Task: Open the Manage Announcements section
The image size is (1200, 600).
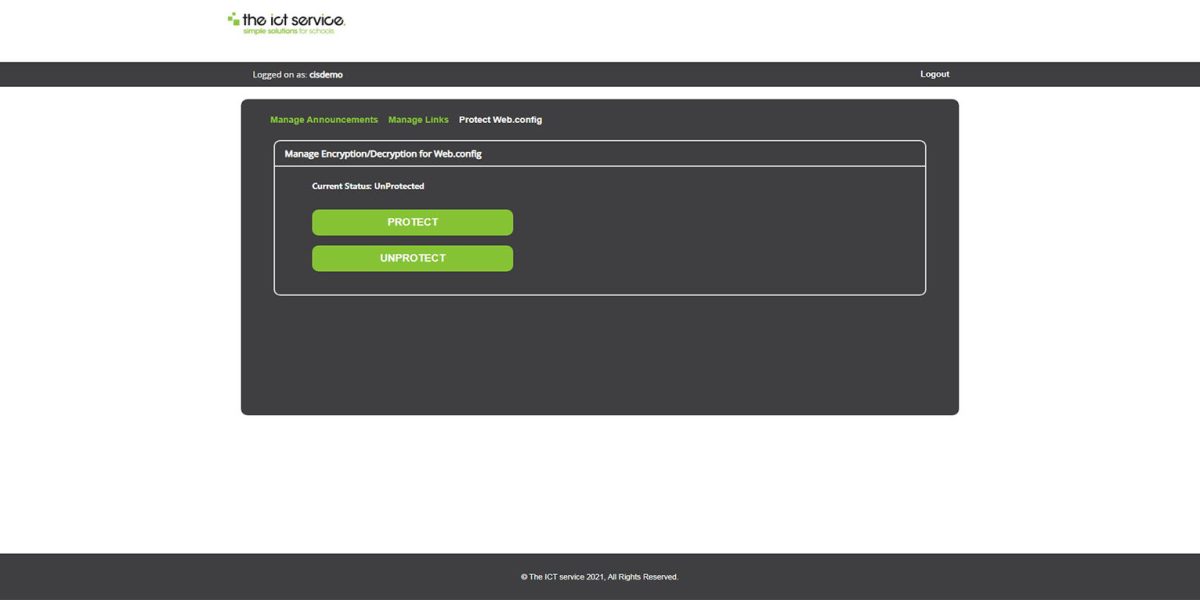Action: [323, 119]
